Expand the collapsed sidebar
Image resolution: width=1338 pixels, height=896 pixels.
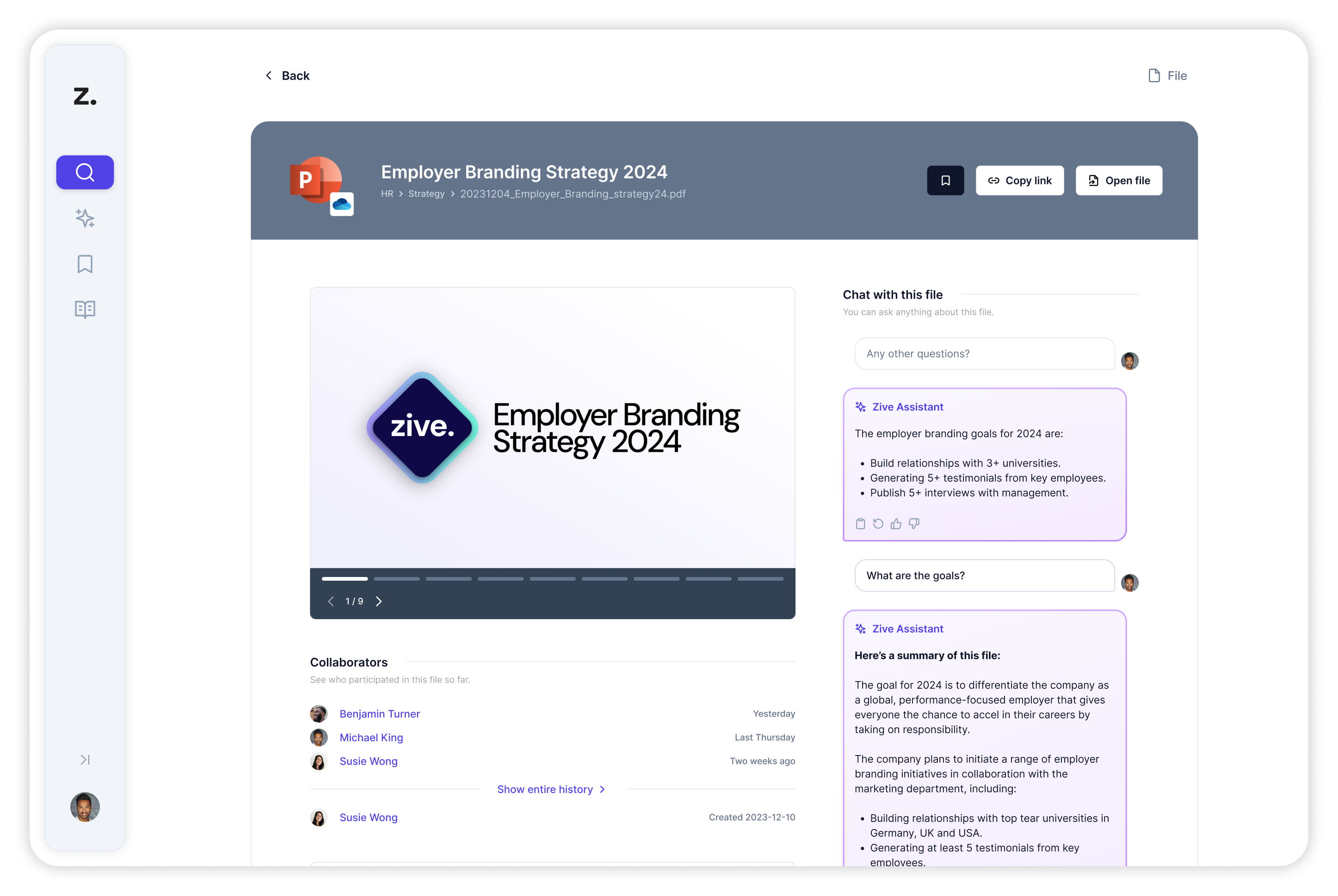click(x=85, y=760)
